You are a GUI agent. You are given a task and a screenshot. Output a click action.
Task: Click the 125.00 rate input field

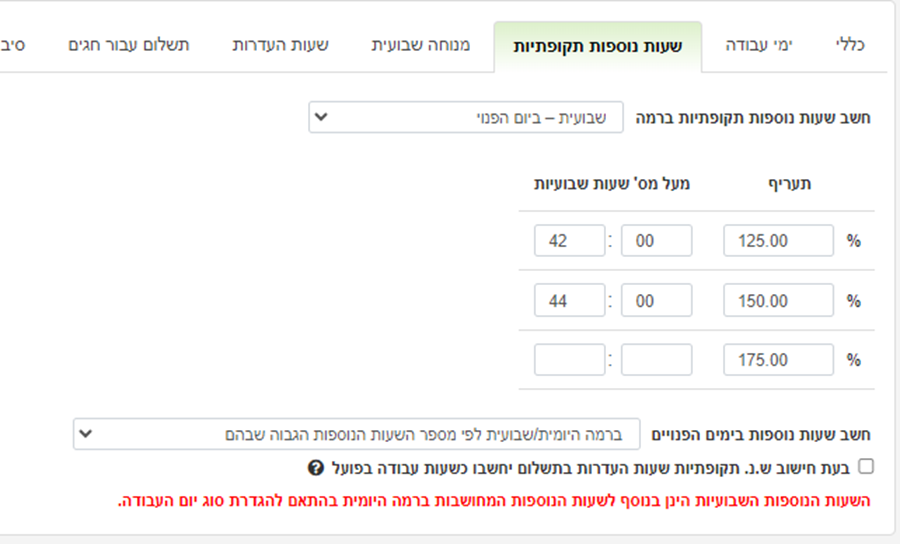tap(778, 240)
